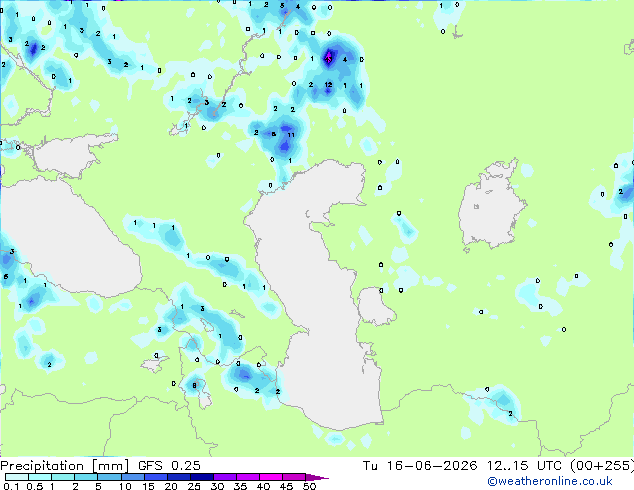The height and width of the screenshot is (490, 634).
Task: Click the legend label '0.1'
Action: (x=11, y=486)
